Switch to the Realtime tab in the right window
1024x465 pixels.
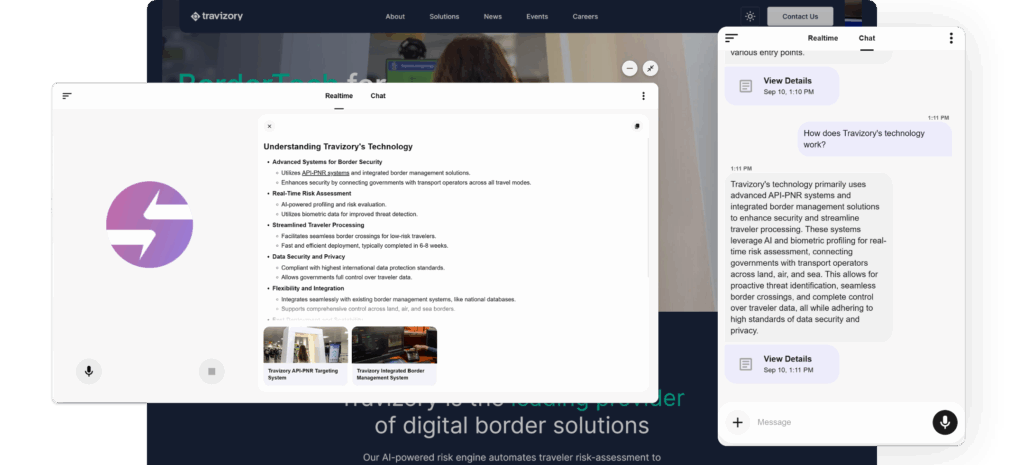[x=823, y=38]
